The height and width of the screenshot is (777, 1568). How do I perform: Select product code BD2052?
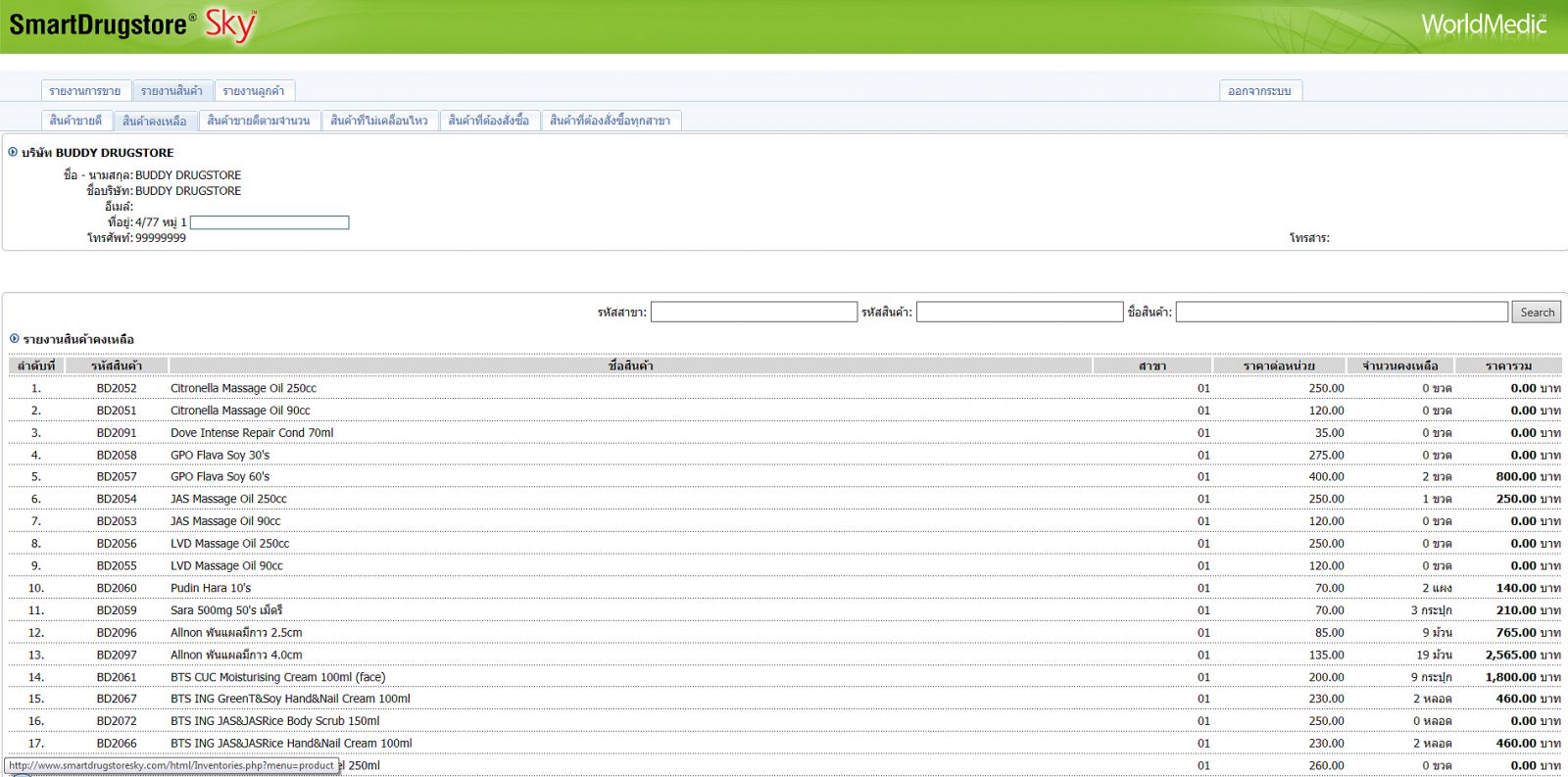(x=117, y=388)
